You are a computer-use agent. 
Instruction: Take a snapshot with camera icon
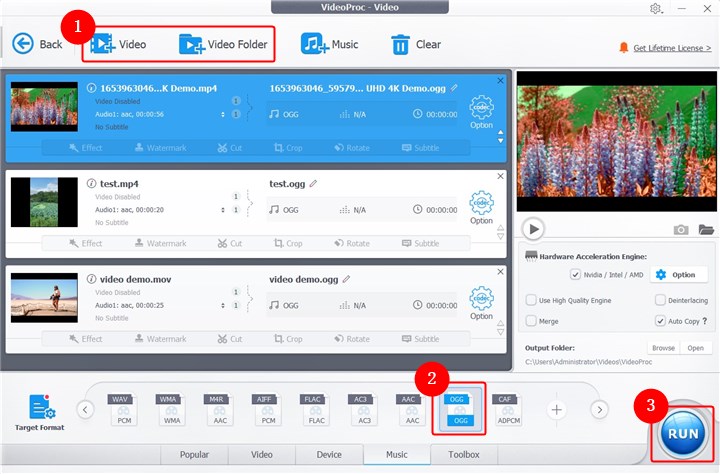(681, 229)
